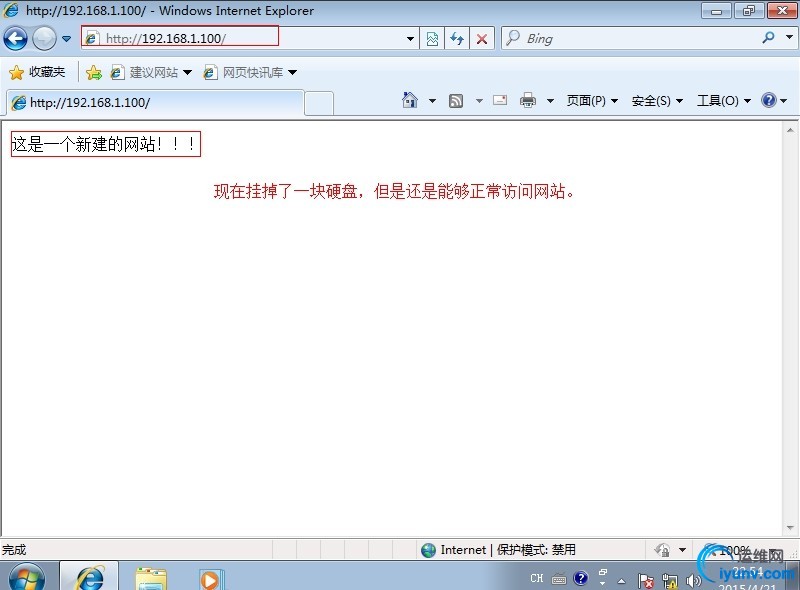Click the Action Center flag icon
Screen dimensions: 800x590
(645, 581)
